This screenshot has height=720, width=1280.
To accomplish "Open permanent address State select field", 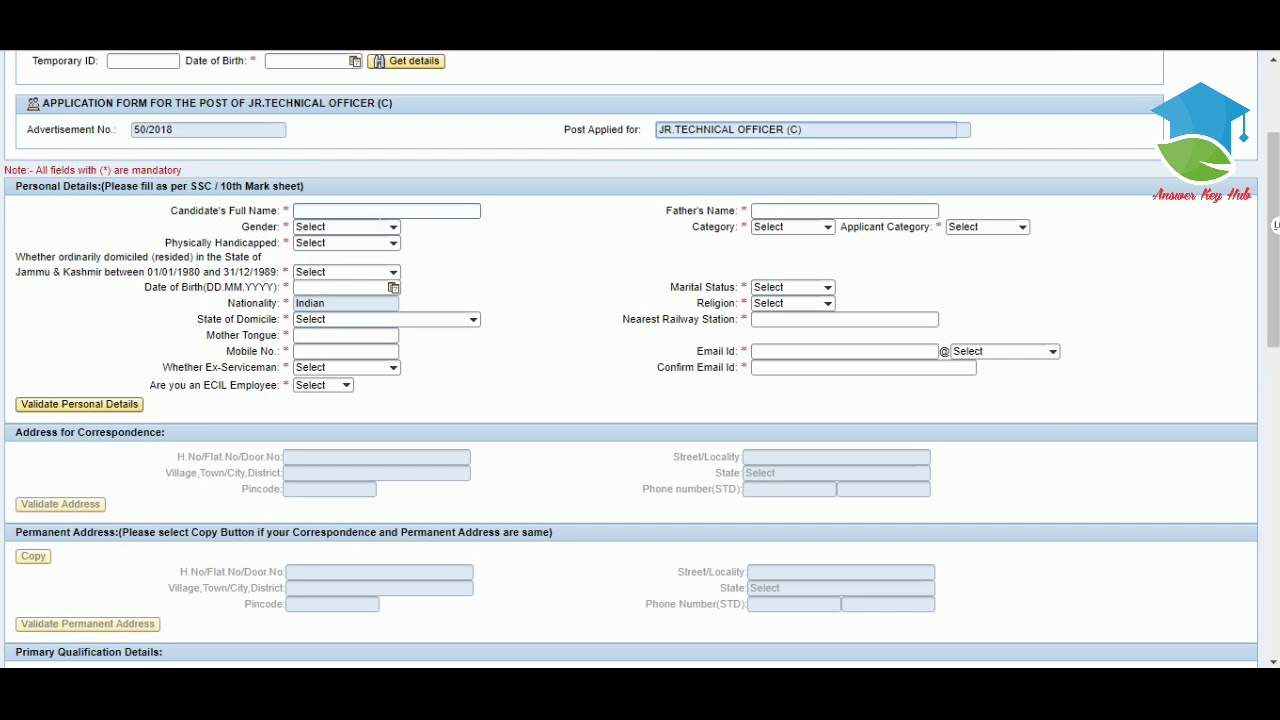I will click(x=841, y=589).
